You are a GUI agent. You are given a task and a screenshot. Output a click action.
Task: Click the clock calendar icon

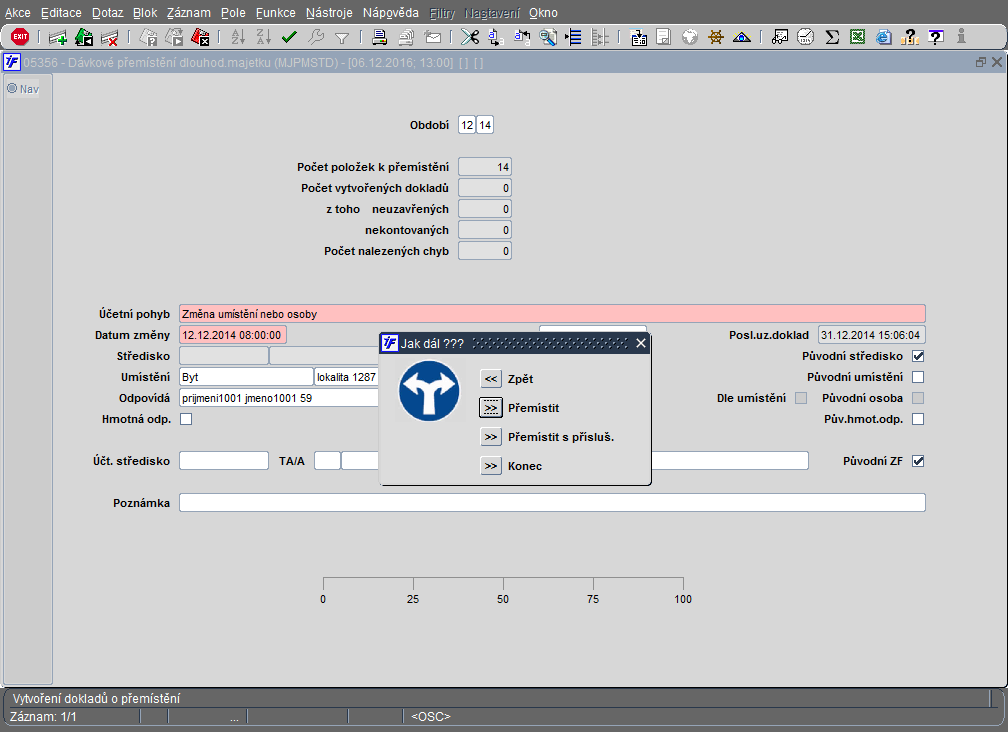coord(806,37)
